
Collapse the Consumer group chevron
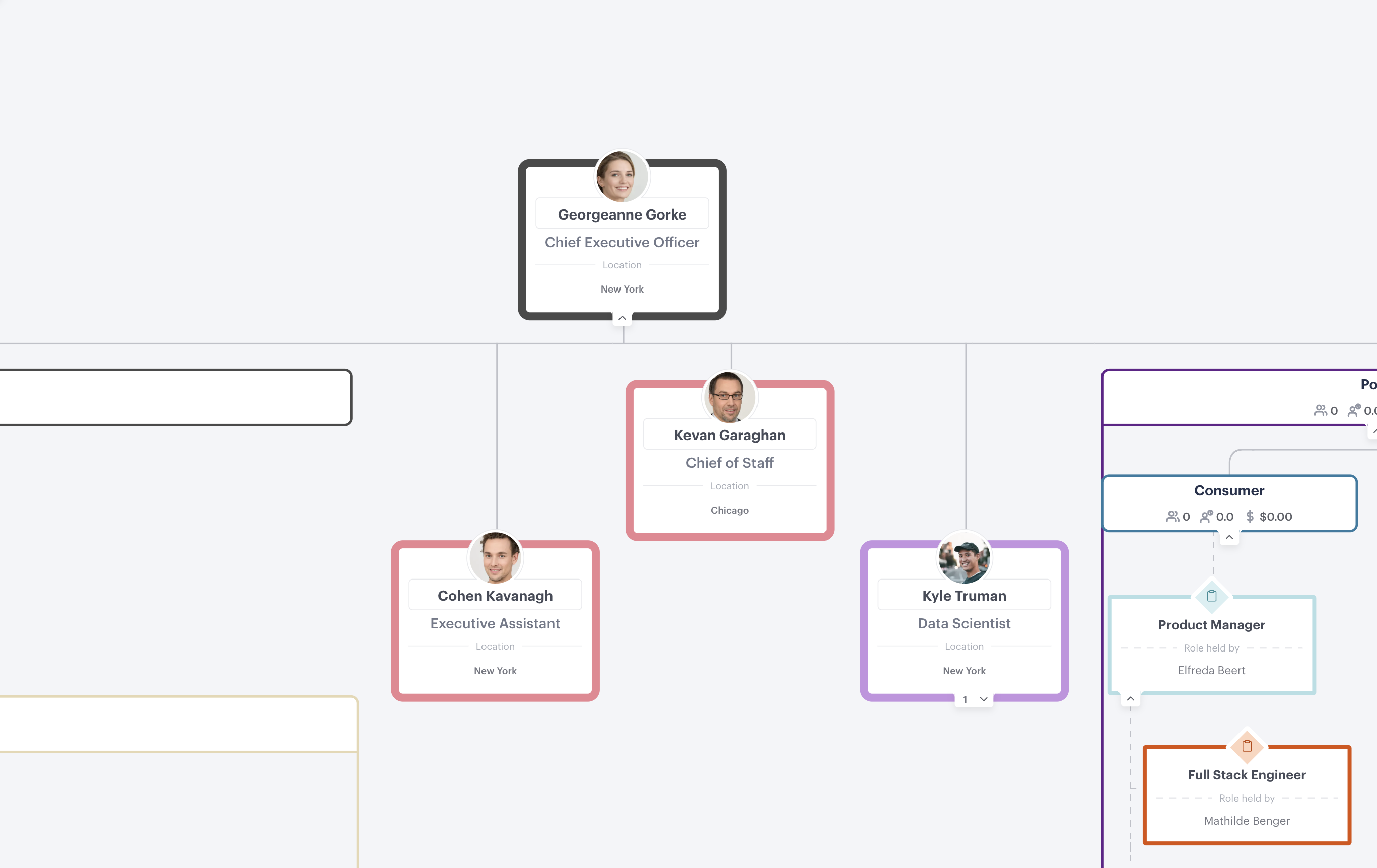1229,538
